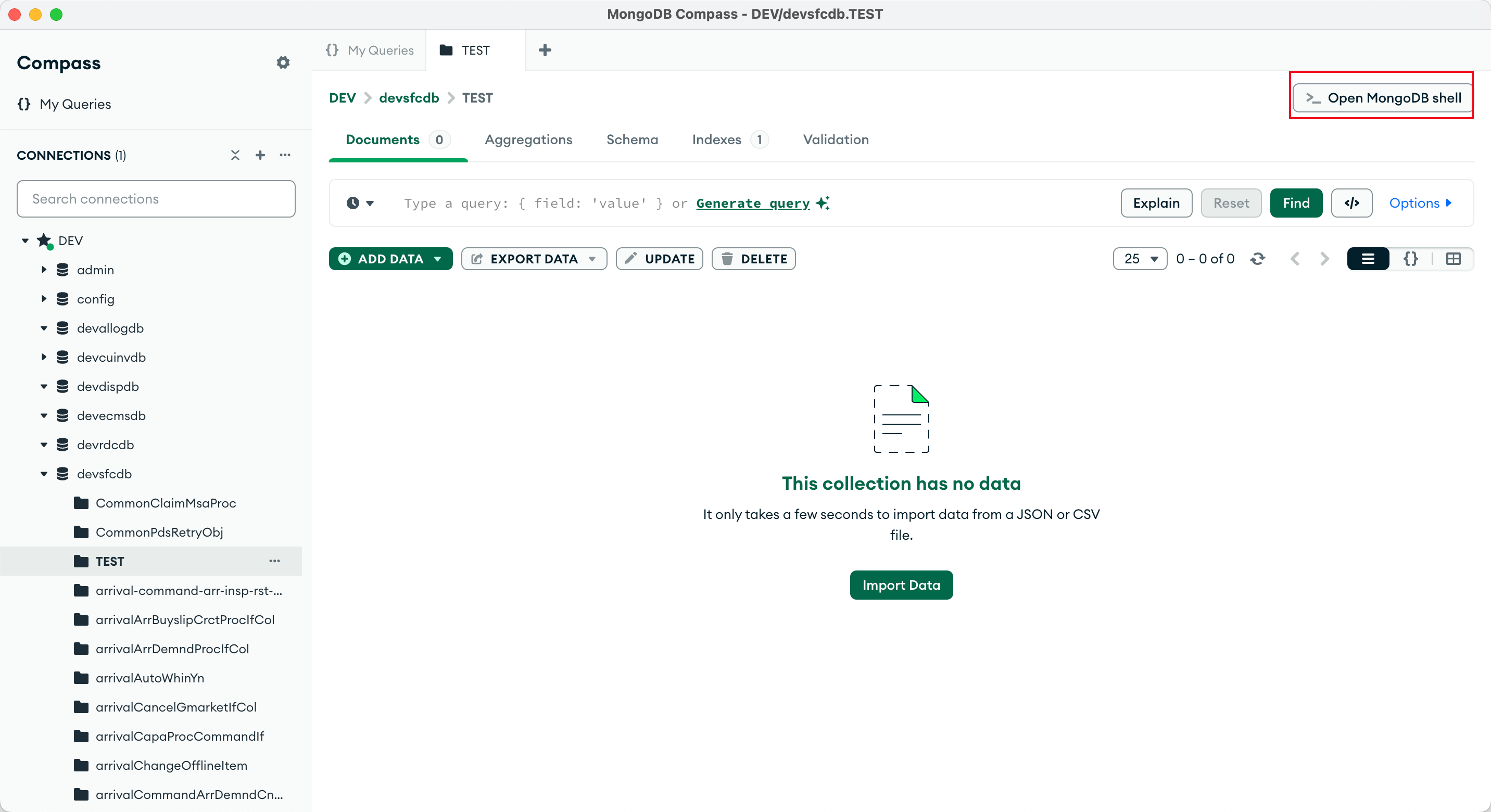Click the Import Data button
Screen dimensions: 1491x812
point(901,585)
